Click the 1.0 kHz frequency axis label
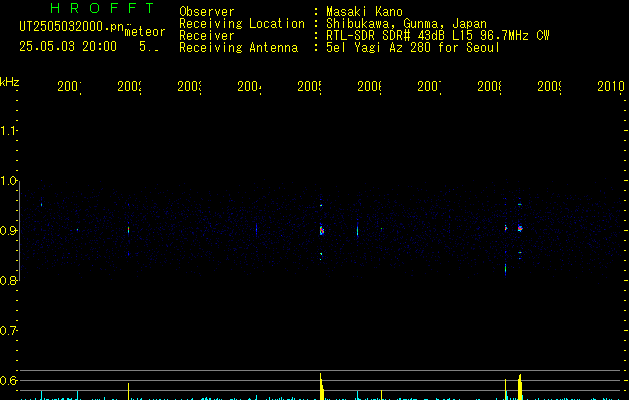Image resolution: width=629 pixels, height=400 pixels. [8, 181]
